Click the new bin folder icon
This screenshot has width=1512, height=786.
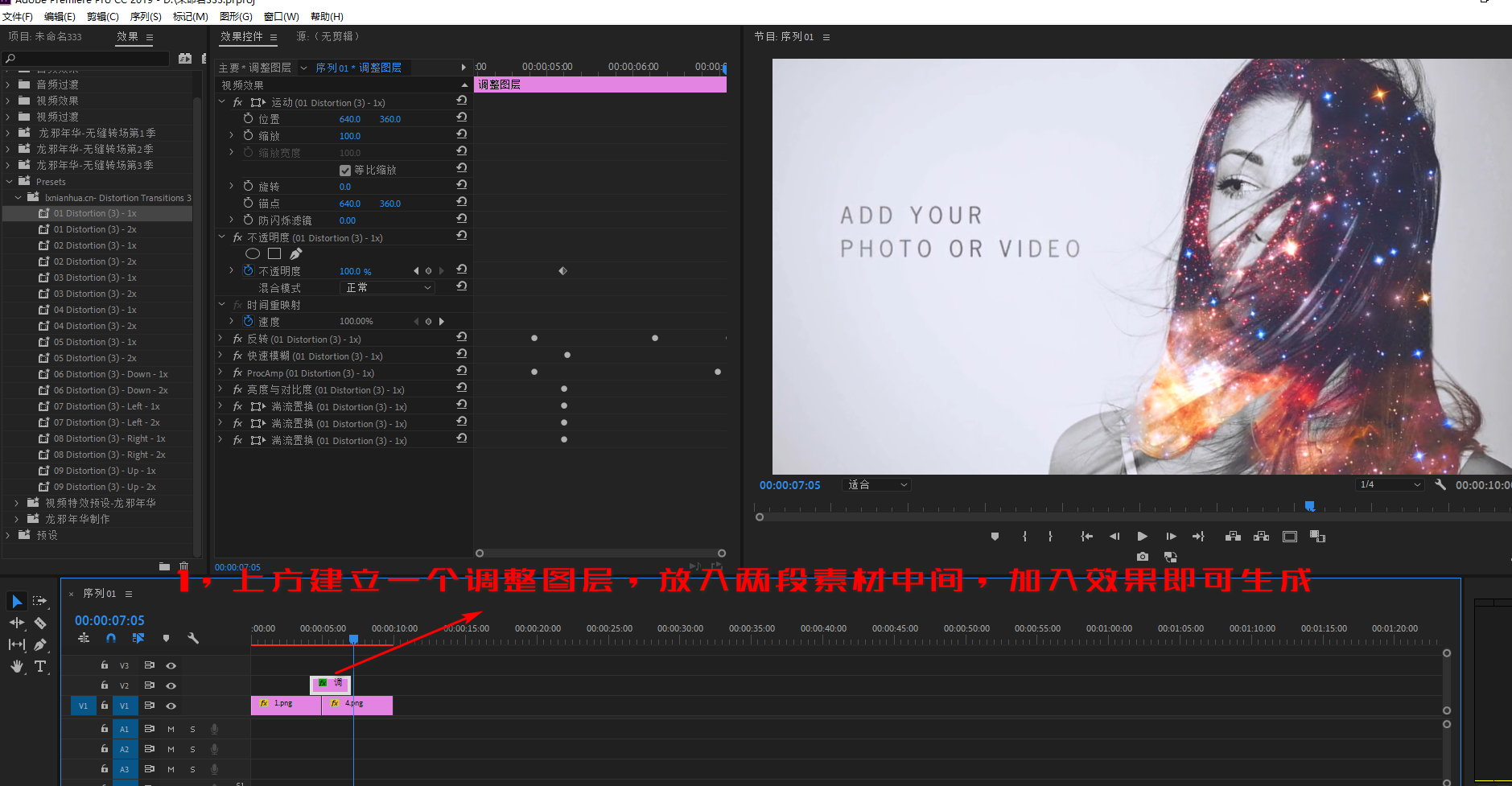pyautogui.click(x=164, y=566)
